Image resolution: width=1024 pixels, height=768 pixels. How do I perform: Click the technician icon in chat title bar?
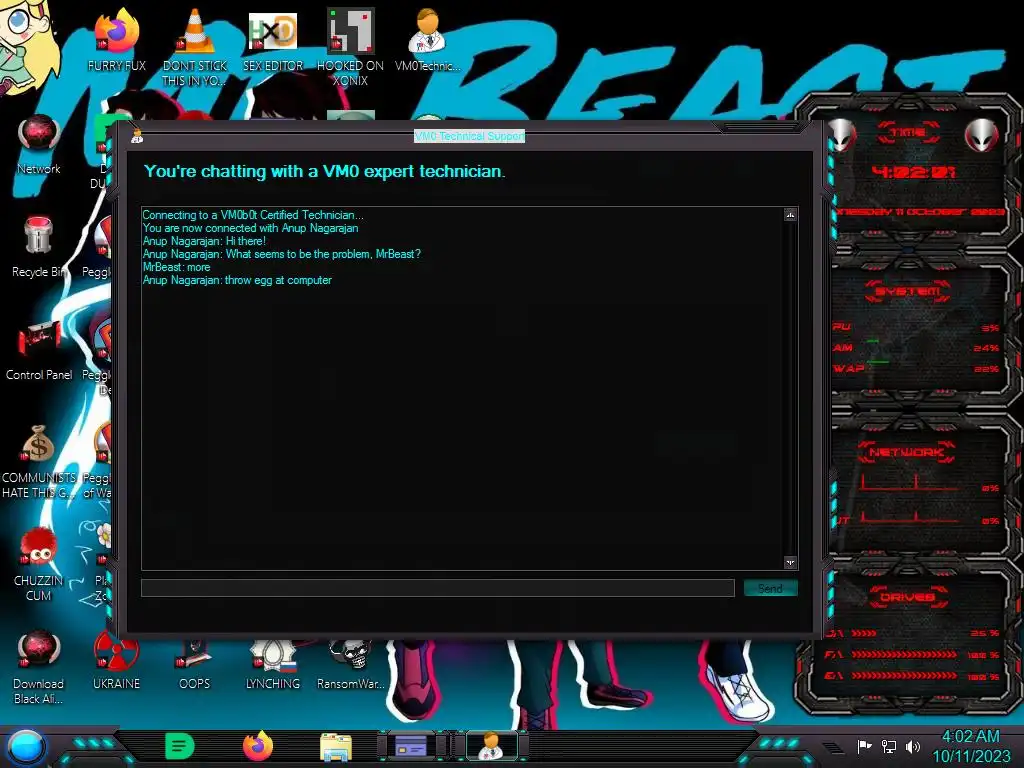(137, 136)
